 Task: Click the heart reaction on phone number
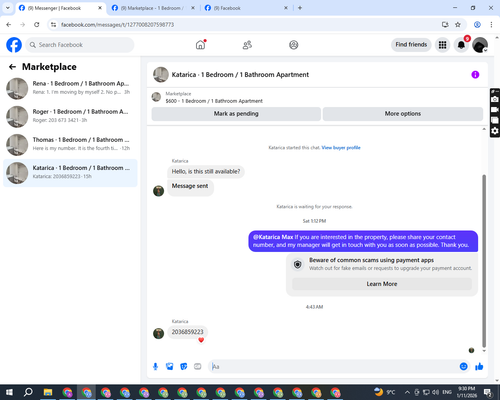click(201, 340)
